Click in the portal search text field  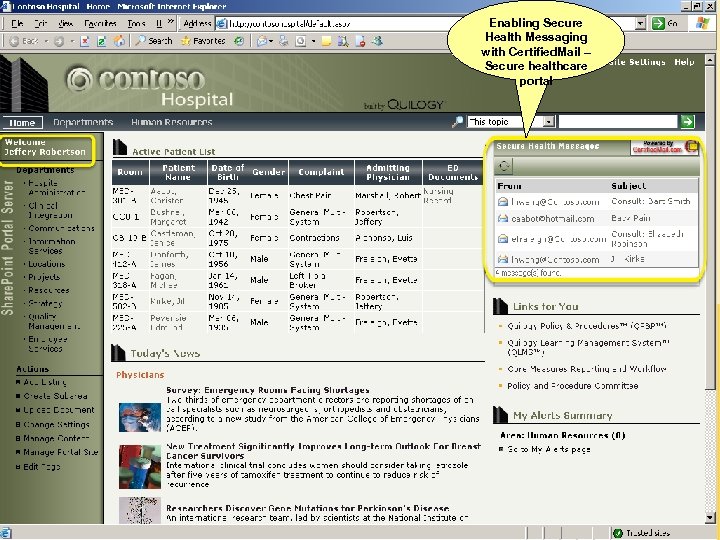pyautogui.click(x=618, y=121)
